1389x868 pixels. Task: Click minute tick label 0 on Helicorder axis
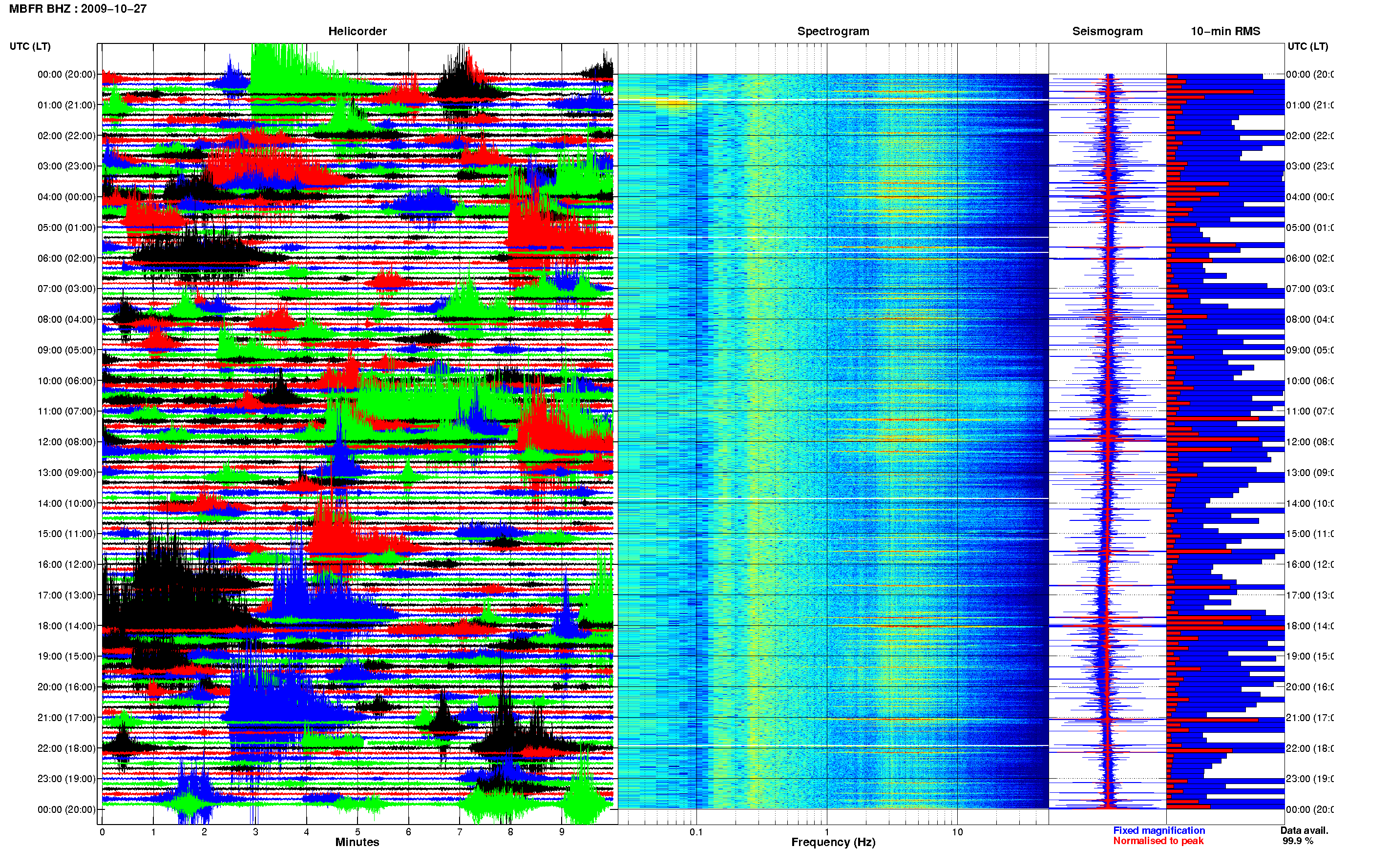pyautogui.click(x=102, y=832)
